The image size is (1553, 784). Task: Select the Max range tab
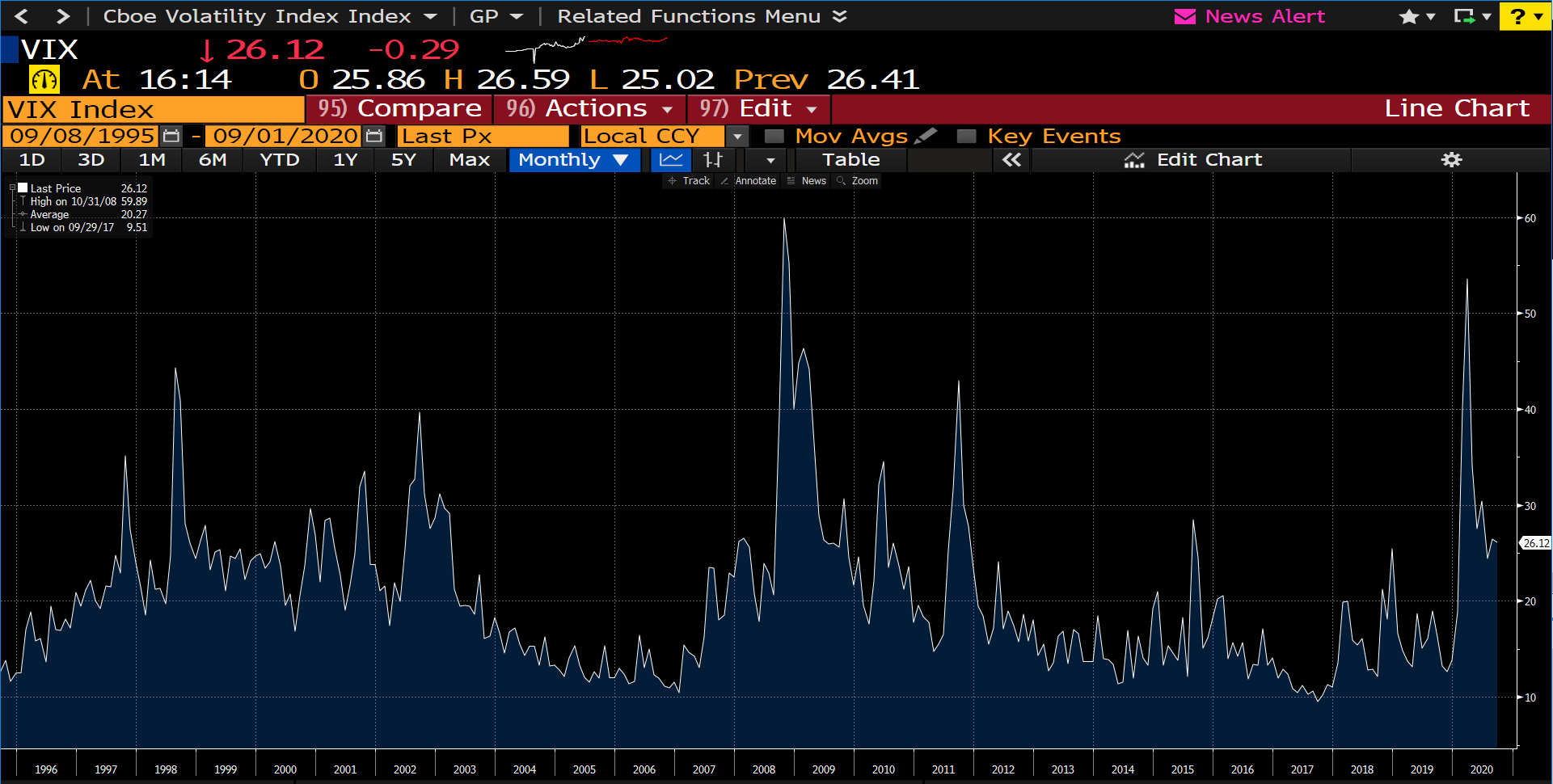[x=470, y=160]
